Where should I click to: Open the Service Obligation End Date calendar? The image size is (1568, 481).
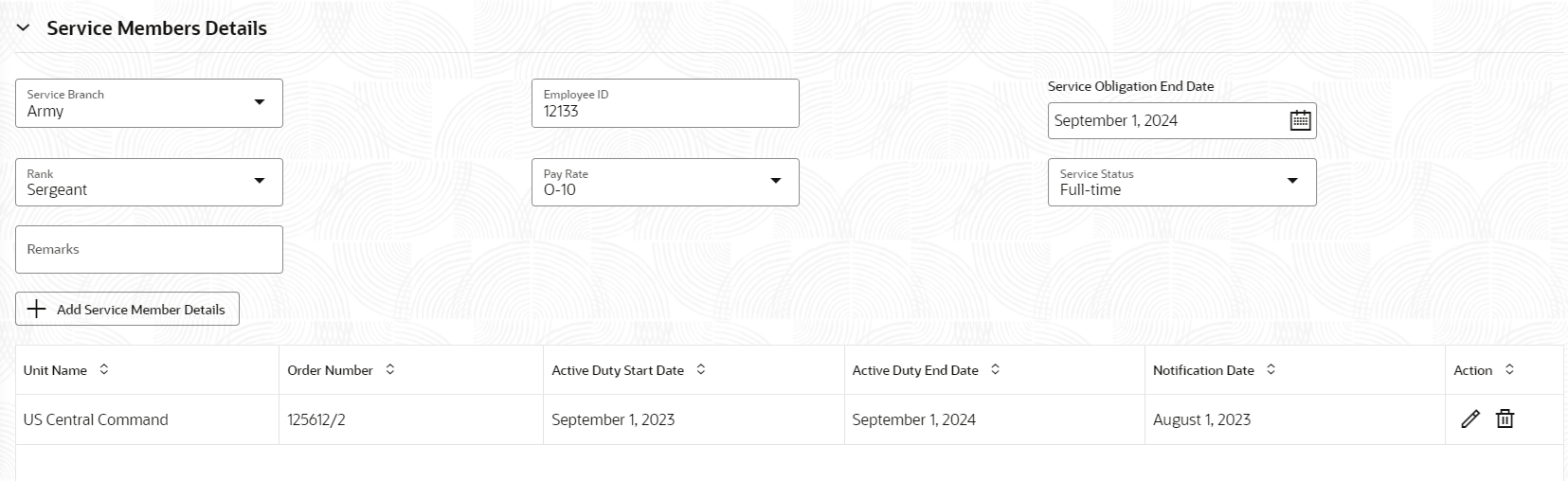(x=1300, y=120)
